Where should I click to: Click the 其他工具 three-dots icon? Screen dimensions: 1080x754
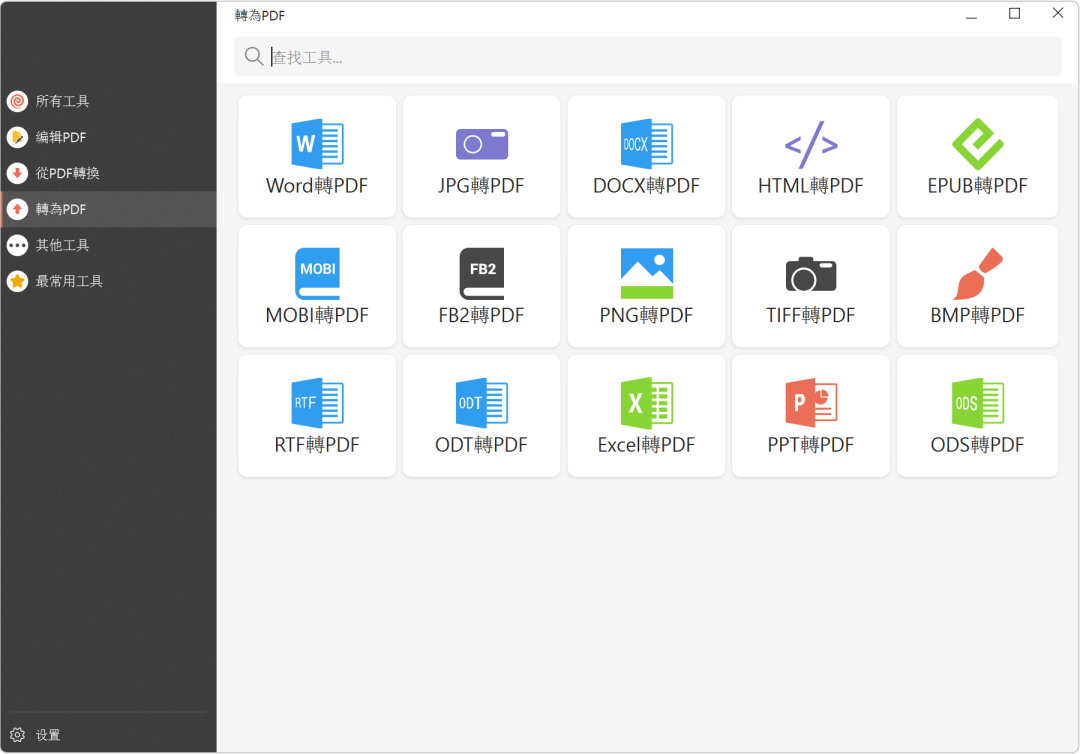coord(17,244)
